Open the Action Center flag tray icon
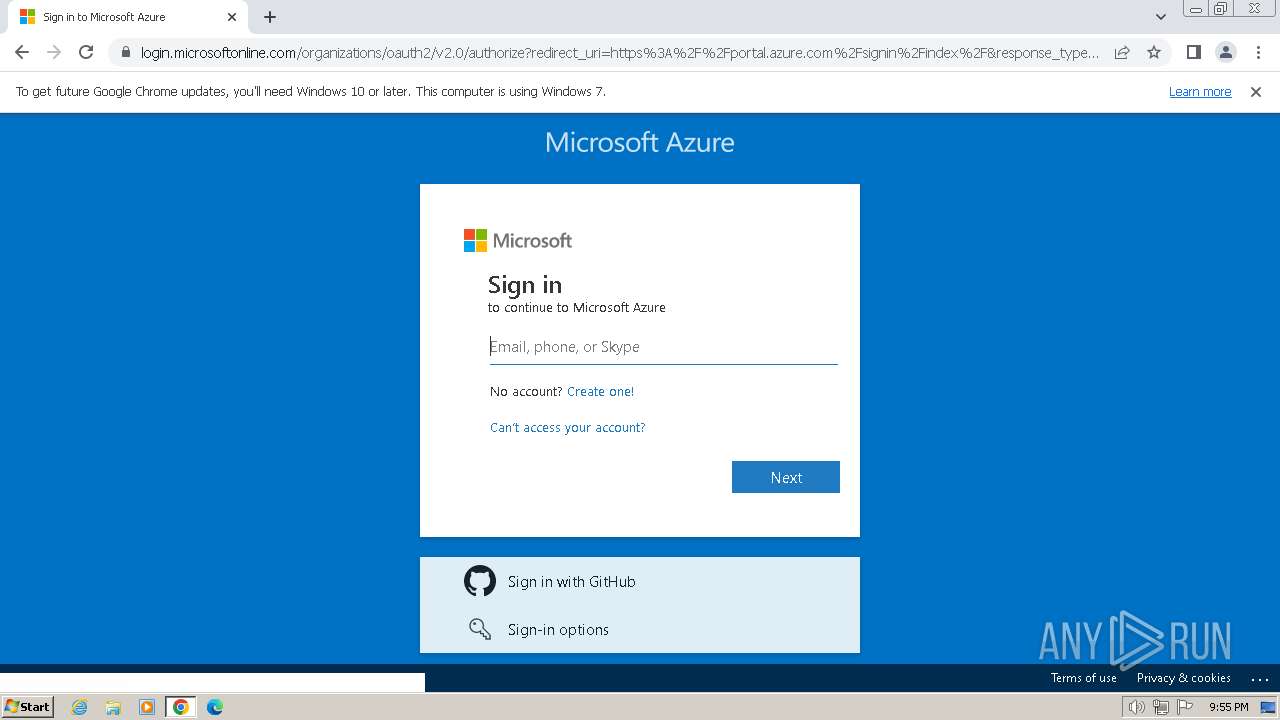Screen dimensions: 1280x720 [1185, 707]
